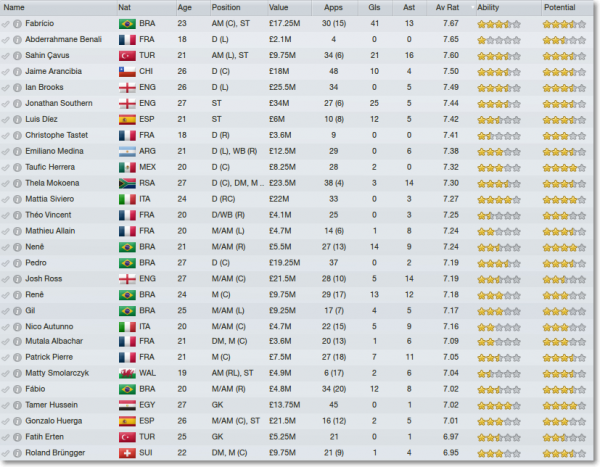The height and width of the screenshot is (467, 600).
Task: Open info icon for Luis Díez
Action: tap(17, 120)
